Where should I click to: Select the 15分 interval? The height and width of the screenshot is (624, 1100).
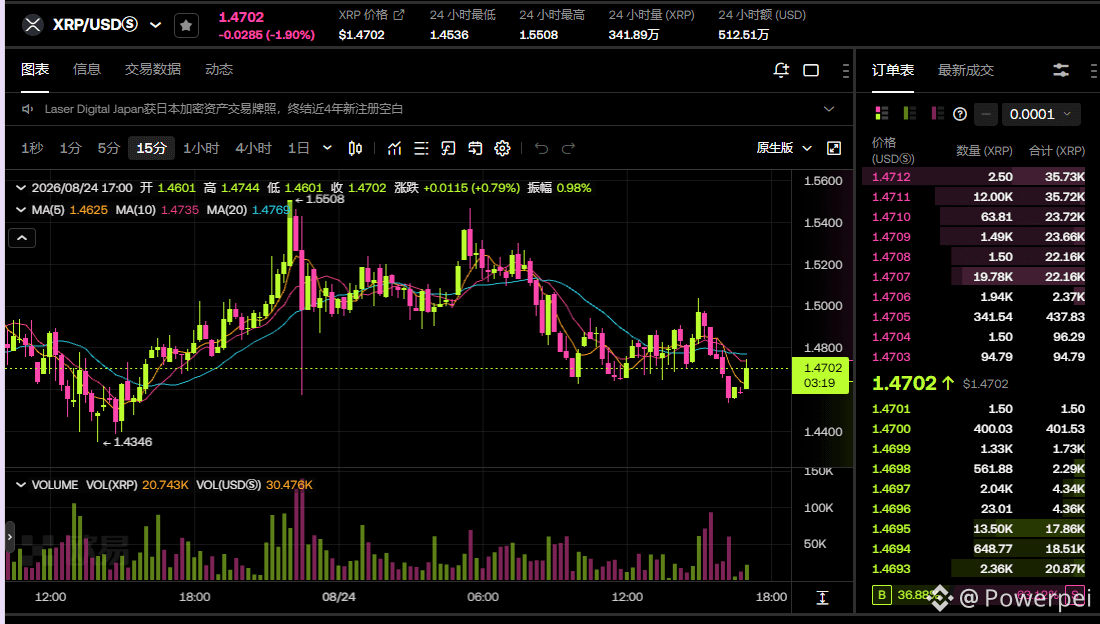[152, 148]
